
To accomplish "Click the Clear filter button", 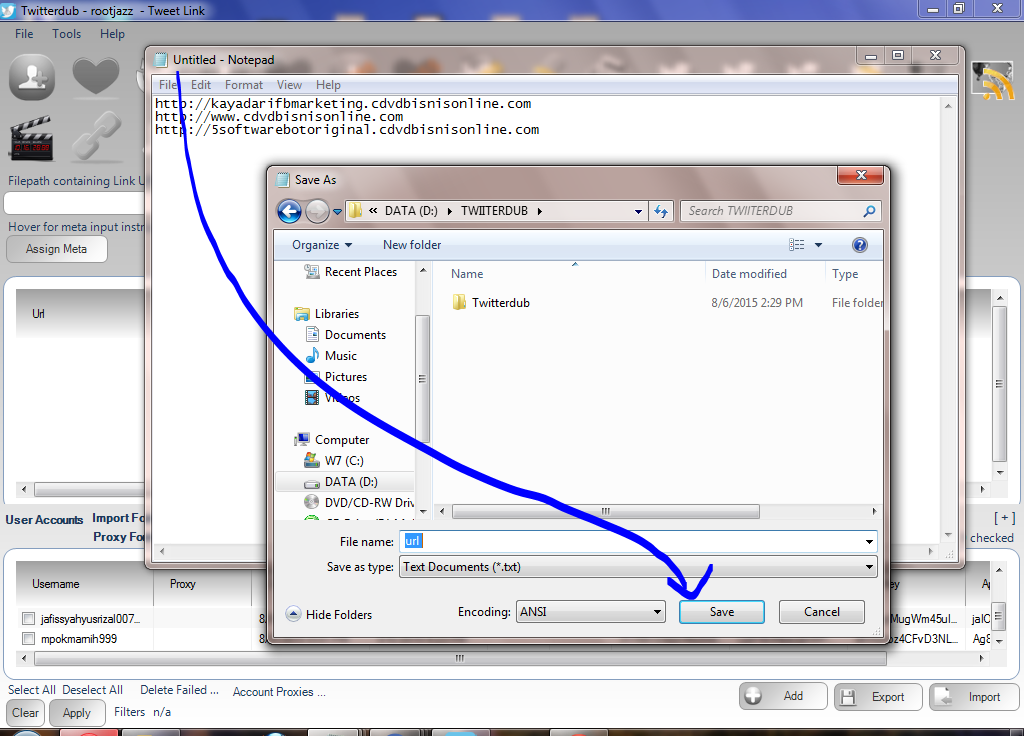I will click(25, 712).
